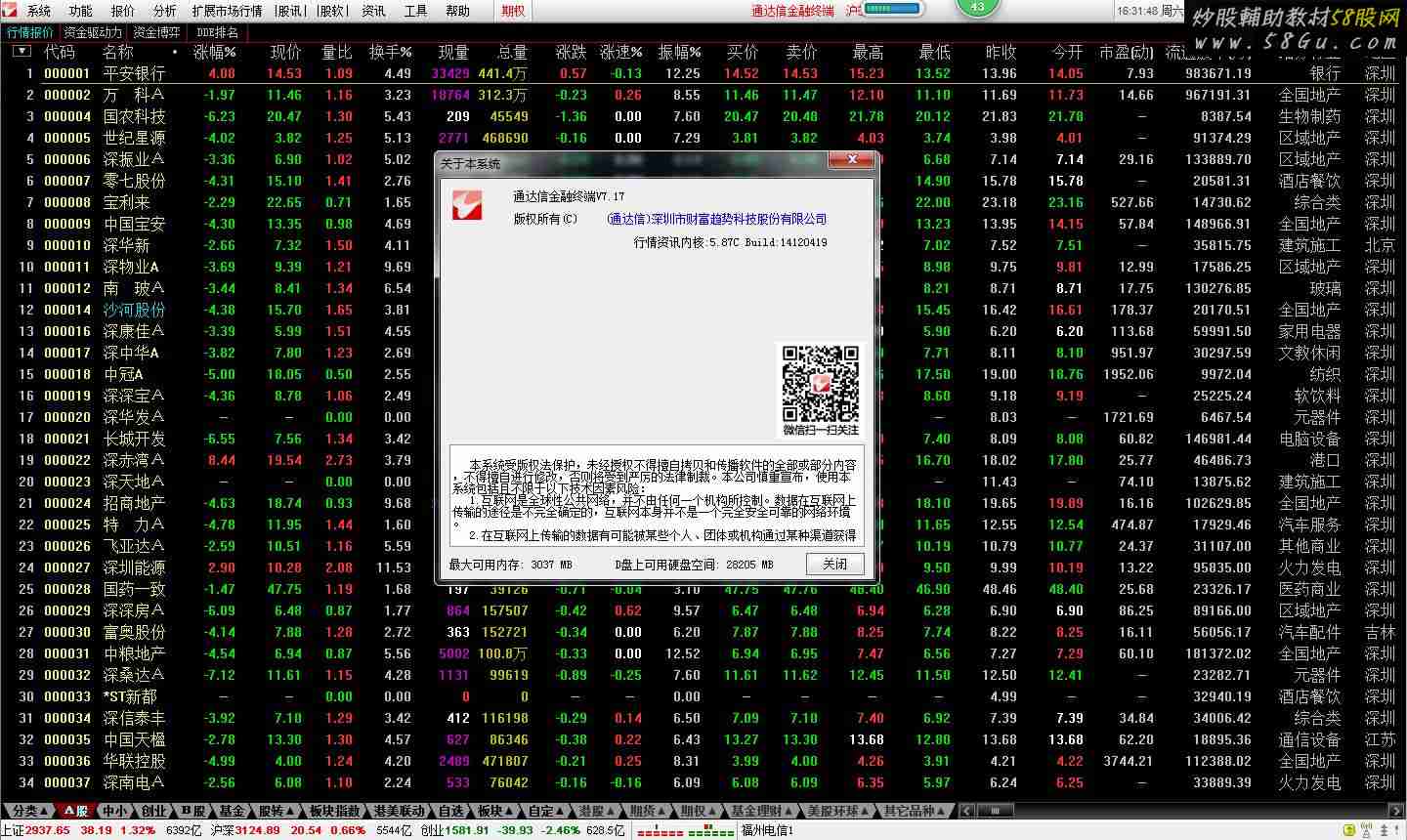Click the yellow-green status icon in status bar
Viewport: 1407px width, 840px height.
(1349, 831)
